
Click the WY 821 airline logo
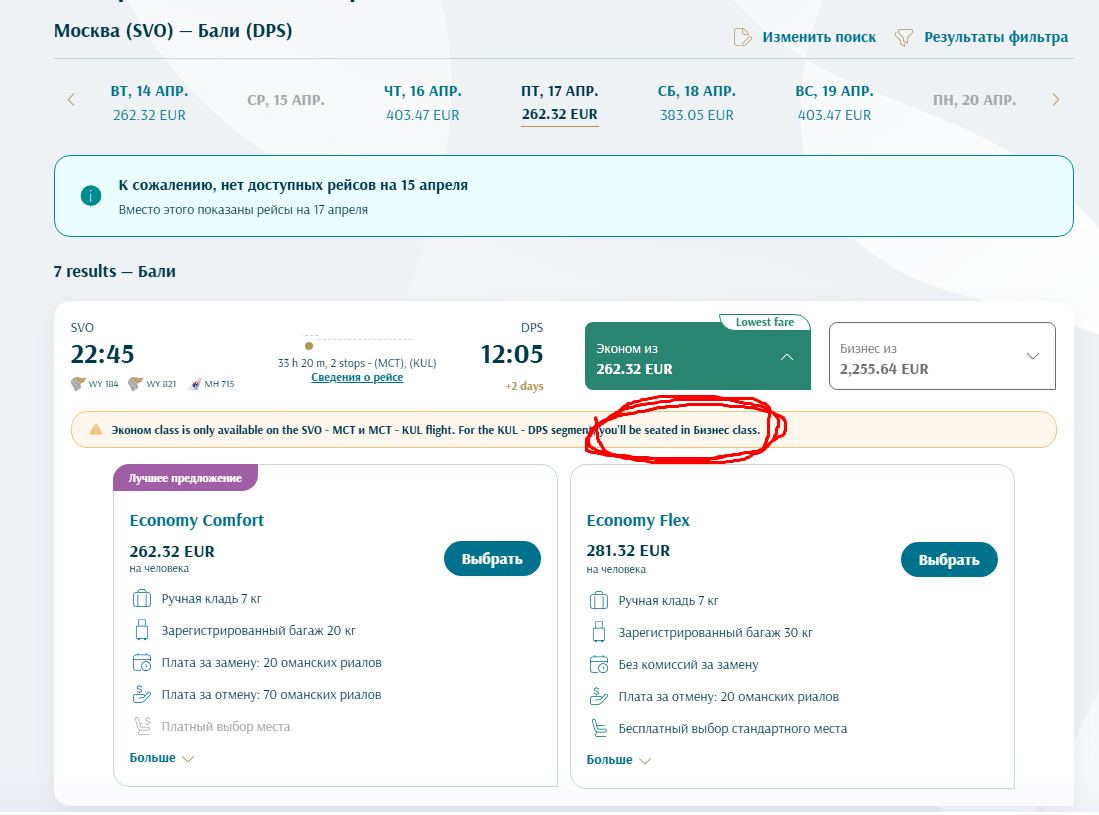pyautogui.click(x=136, y=383)
